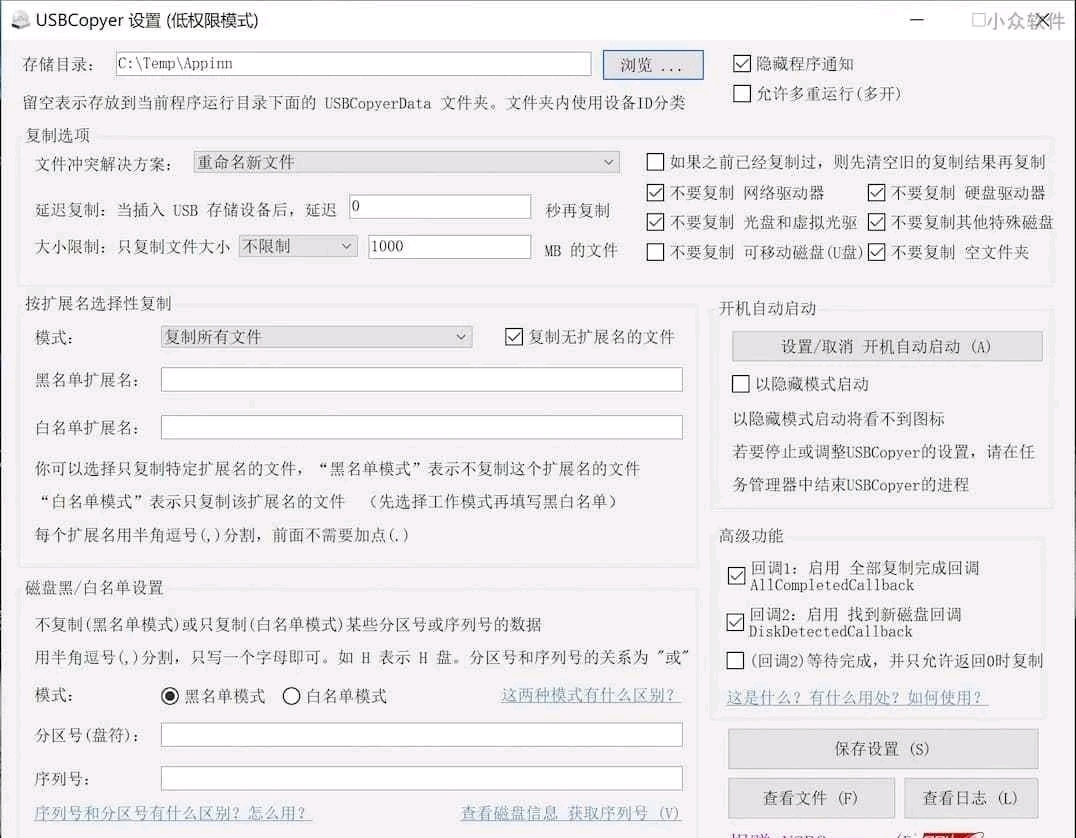This screenshot has height=838, width=1076.
Task: Open link 这两种模式有什么区别?
Action: coord(590,695)
